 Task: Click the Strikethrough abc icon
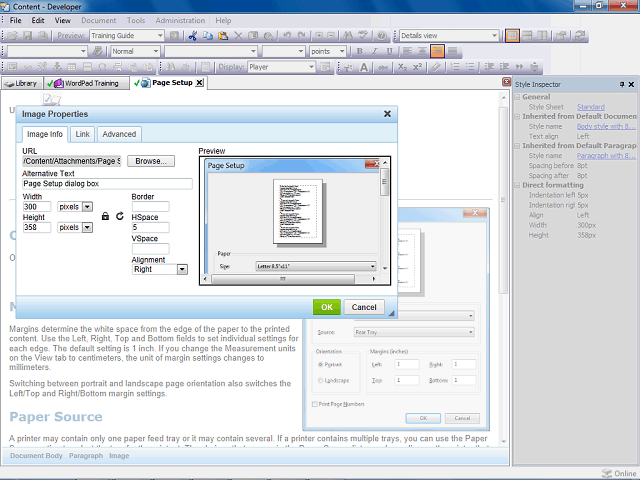(x=382, y=67)
